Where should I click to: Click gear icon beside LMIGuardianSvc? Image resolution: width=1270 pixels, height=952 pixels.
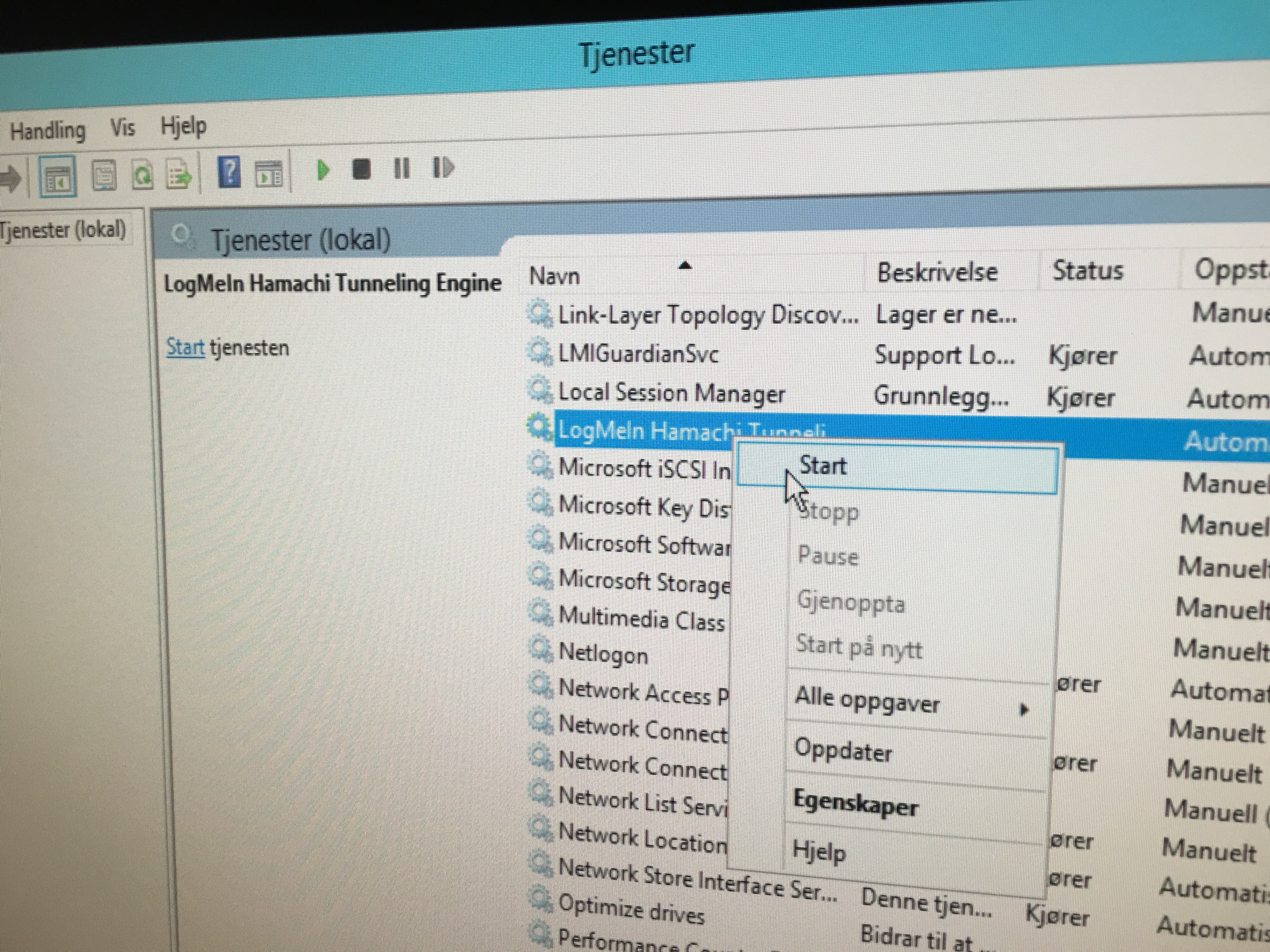pos(540,352)
